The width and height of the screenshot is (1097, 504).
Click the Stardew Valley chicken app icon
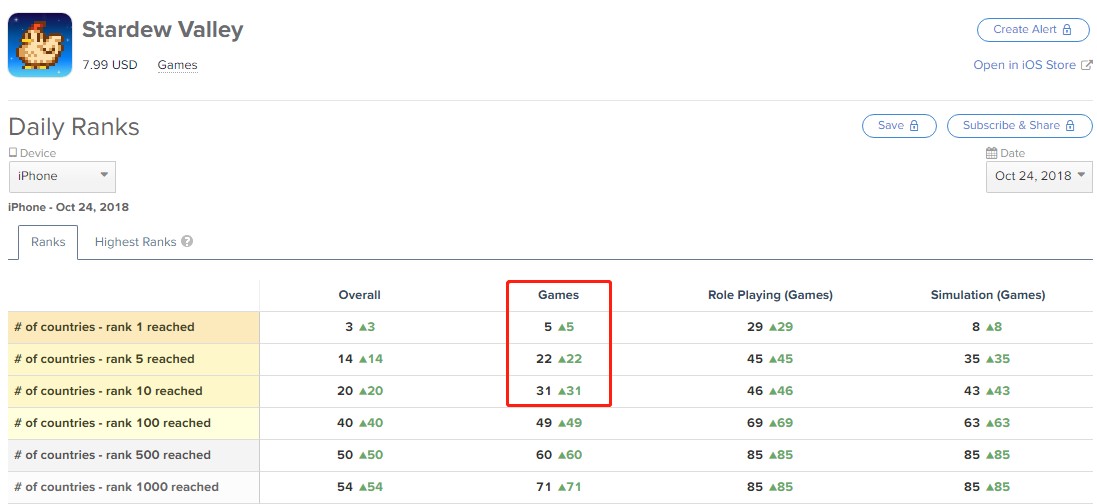40,45
